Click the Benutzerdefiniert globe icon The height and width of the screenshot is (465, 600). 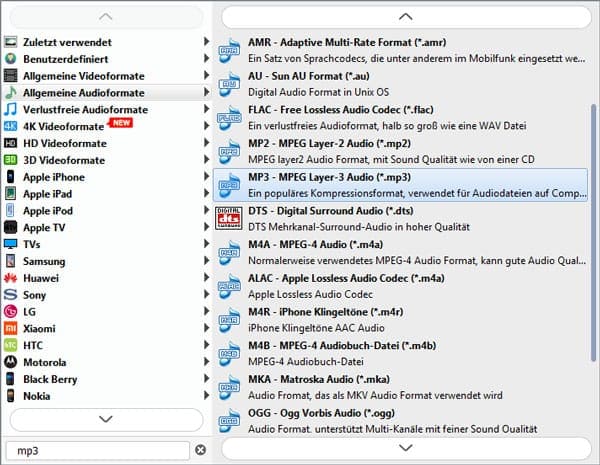click(10, 59)
